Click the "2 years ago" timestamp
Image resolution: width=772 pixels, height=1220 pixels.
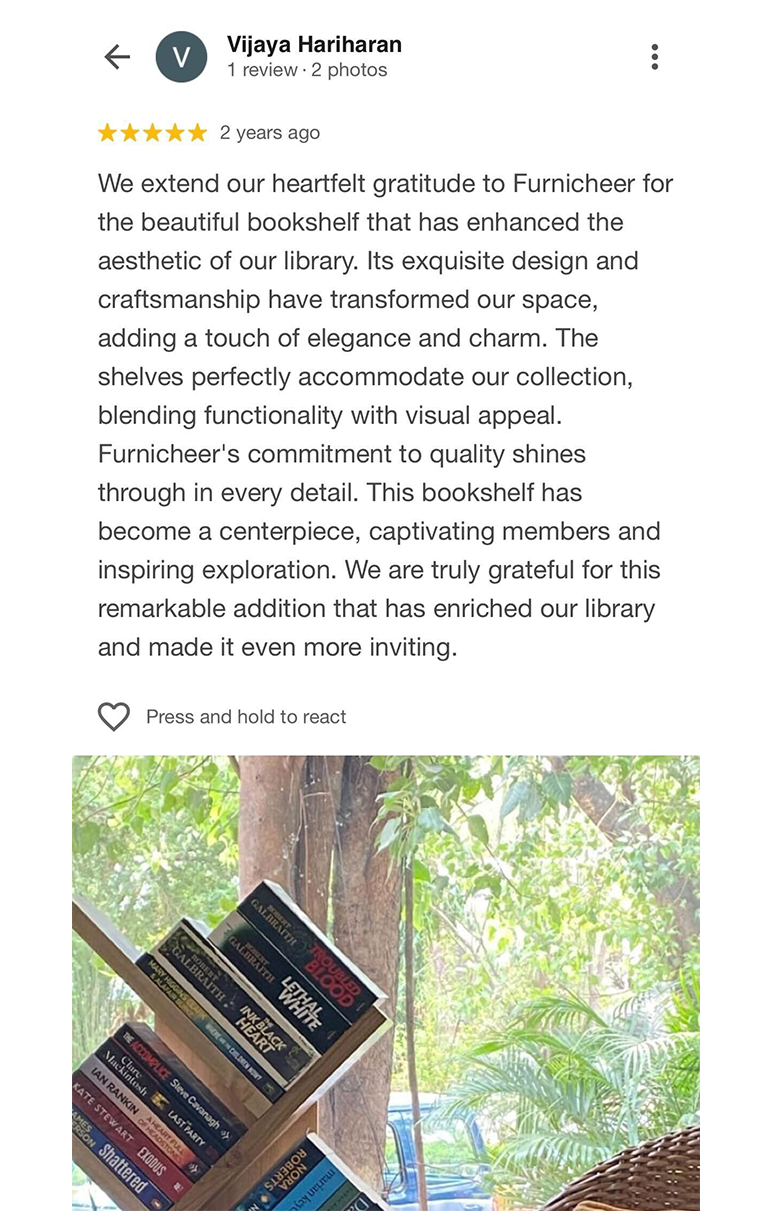pyautogui.click(x=270, y=133)
